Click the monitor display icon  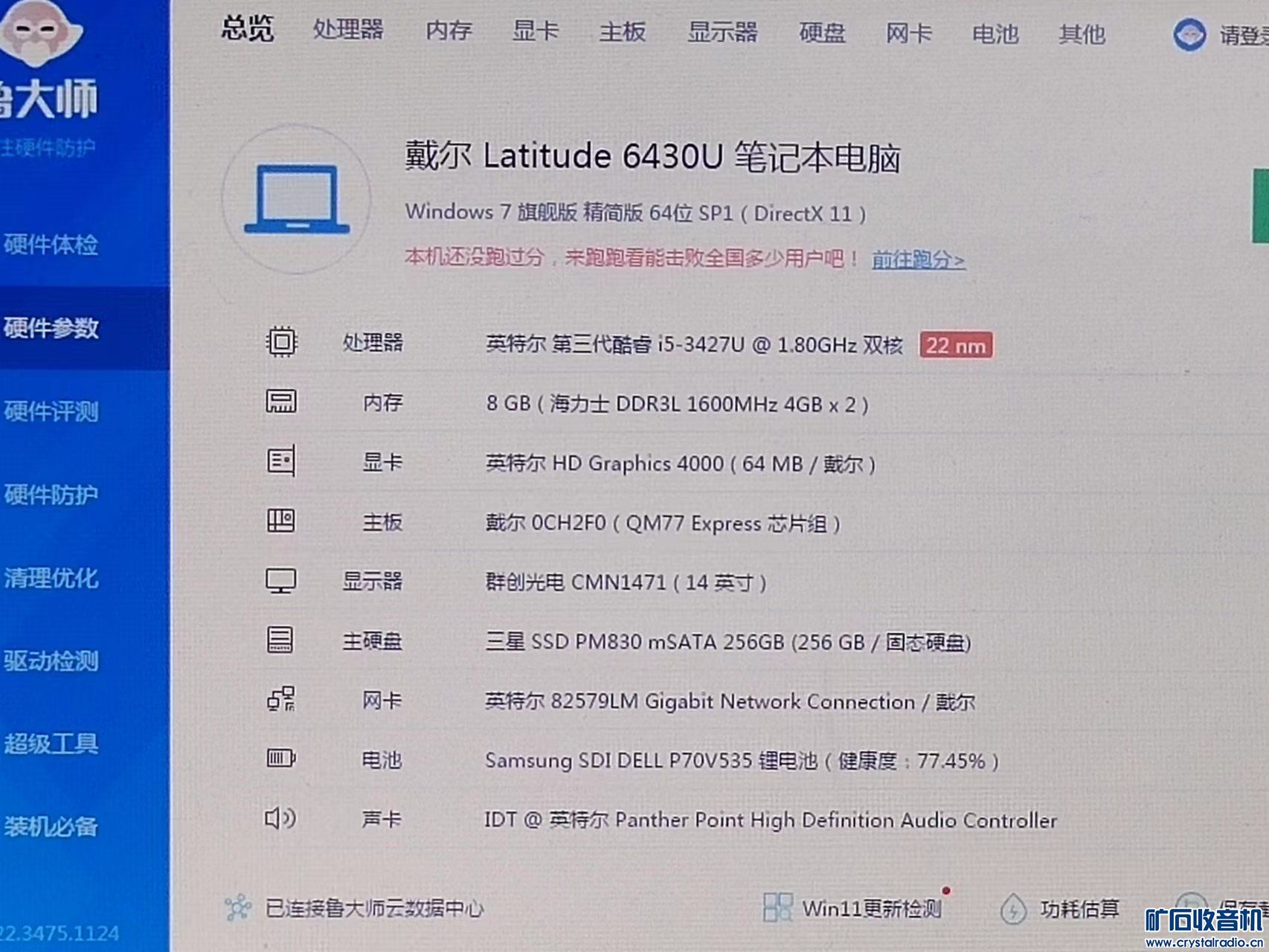click(281, 581)
